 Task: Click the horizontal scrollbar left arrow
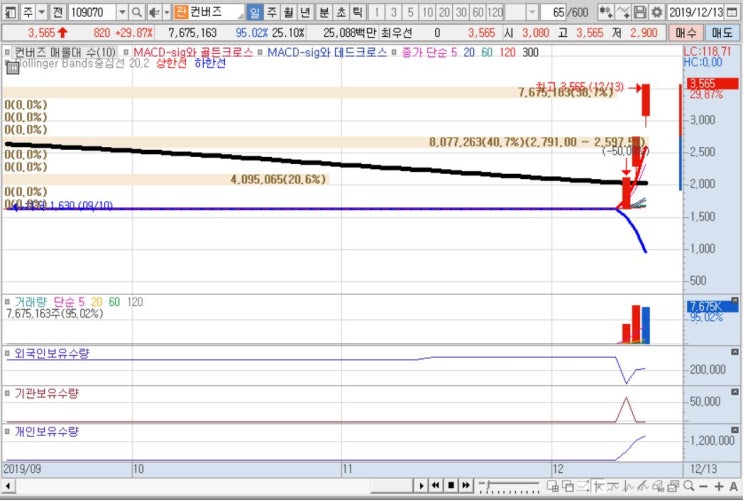(x=8, y=486)
